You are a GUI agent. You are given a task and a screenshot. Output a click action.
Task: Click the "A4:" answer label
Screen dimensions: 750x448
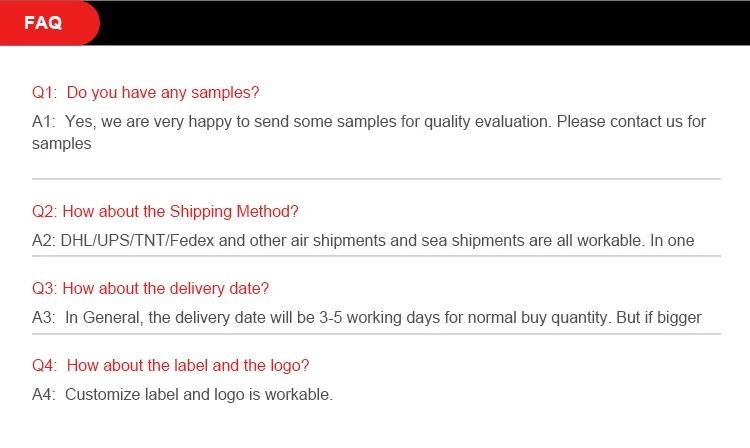coord(44,394)
